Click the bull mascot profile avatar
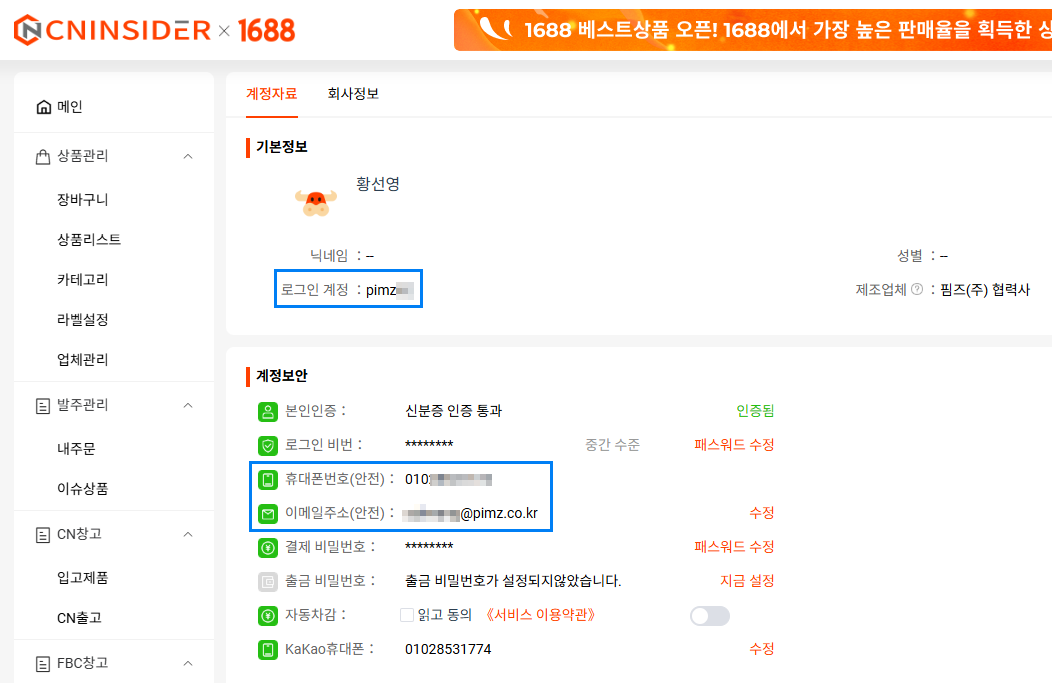This screenshot has height=683, width=1052. [316, 201]
